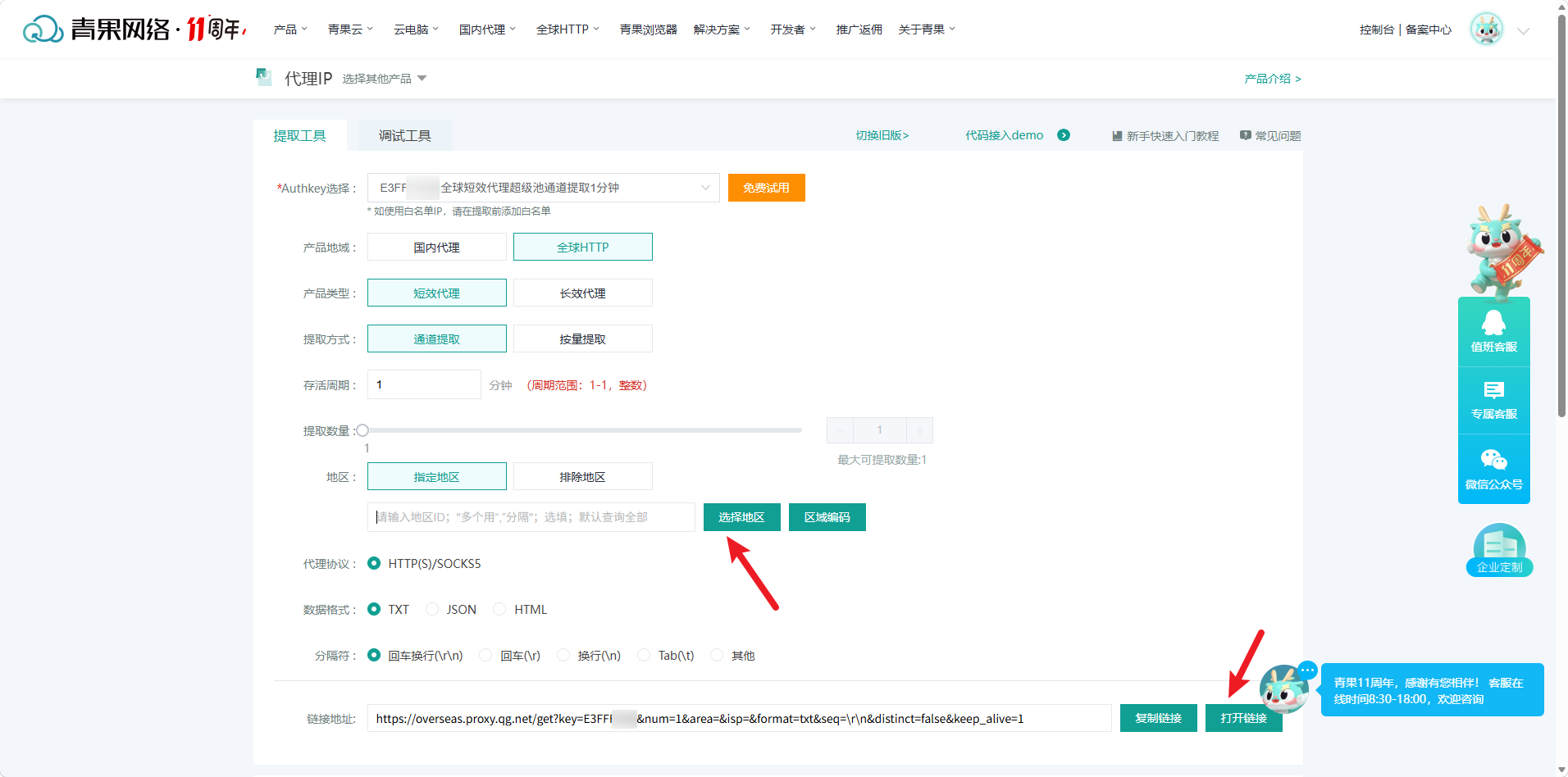1568x777 pixels.
Task: Click the 提取数量 slider handle
Action: click(x=362, y=430)
